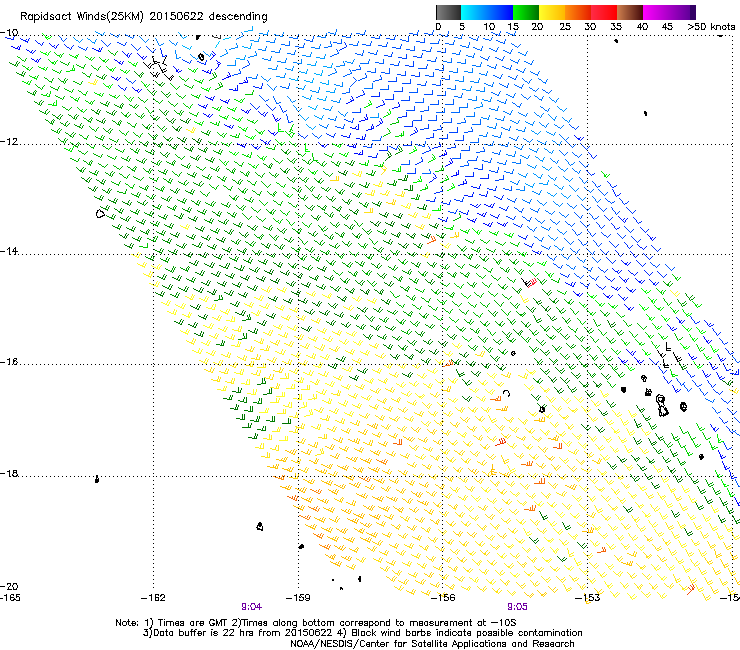Screen dimensions: 740x650
Task: Click the small island outline left of -162 at -13.3
Action: [100, 214]
